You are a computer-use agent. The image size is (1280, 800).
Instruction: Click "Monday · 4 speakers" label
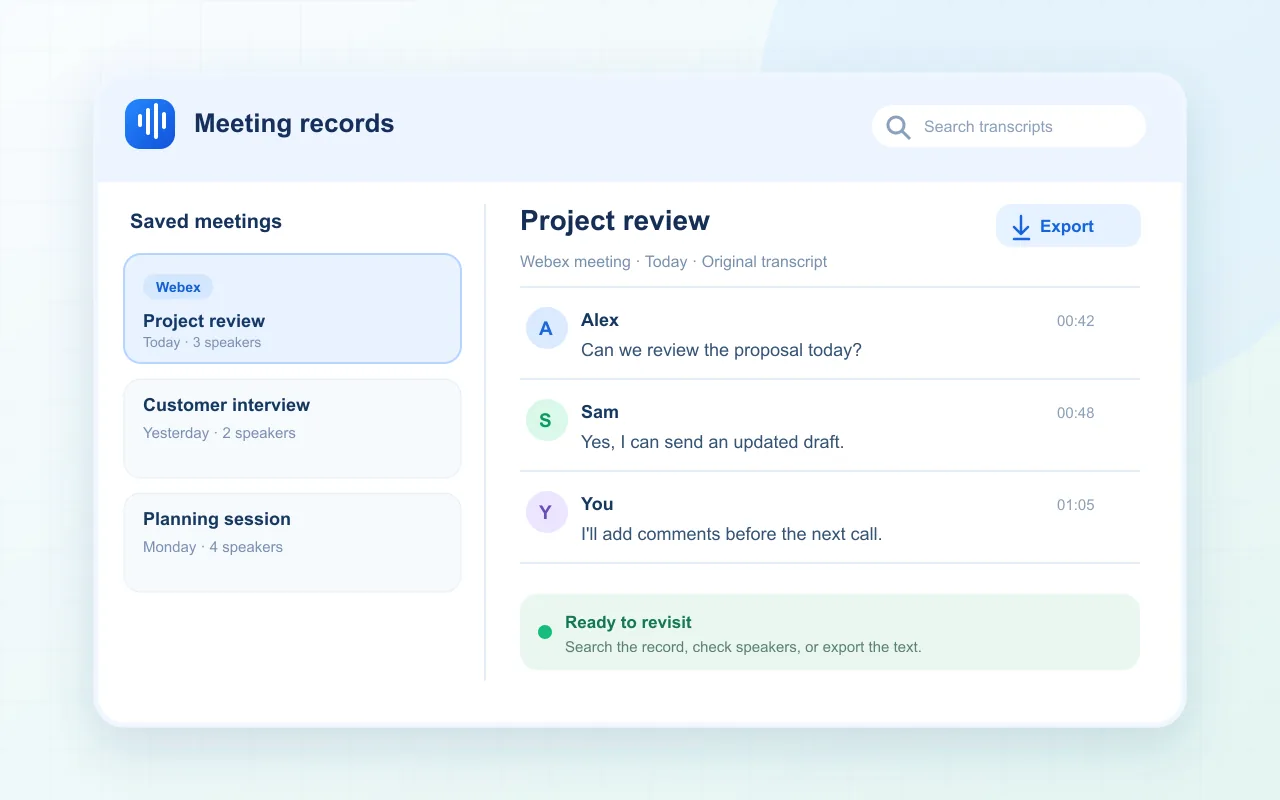[213, 547]
